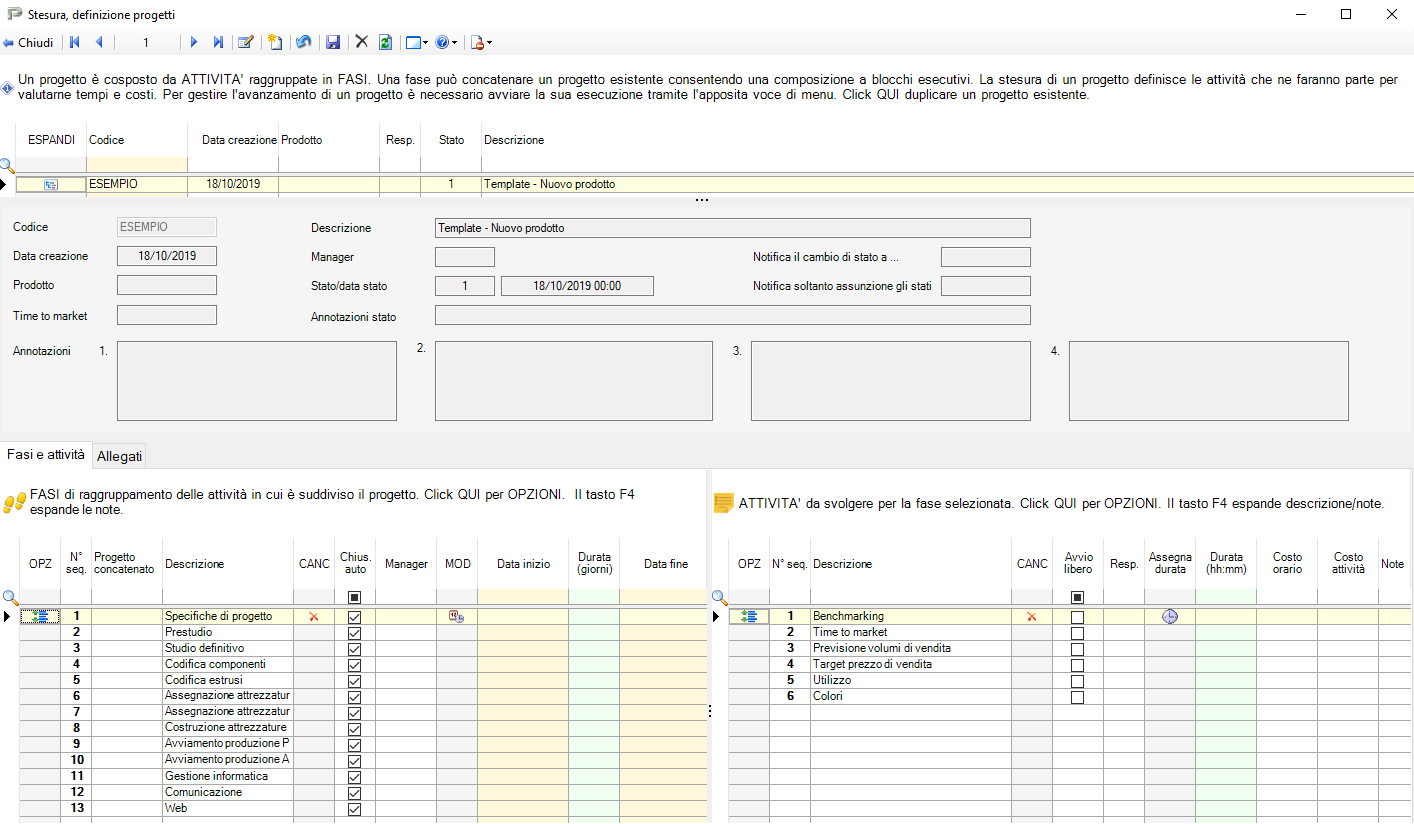The image size is (1414, 824).
Task: Go to the next record
Action: [x=194, y=43]
